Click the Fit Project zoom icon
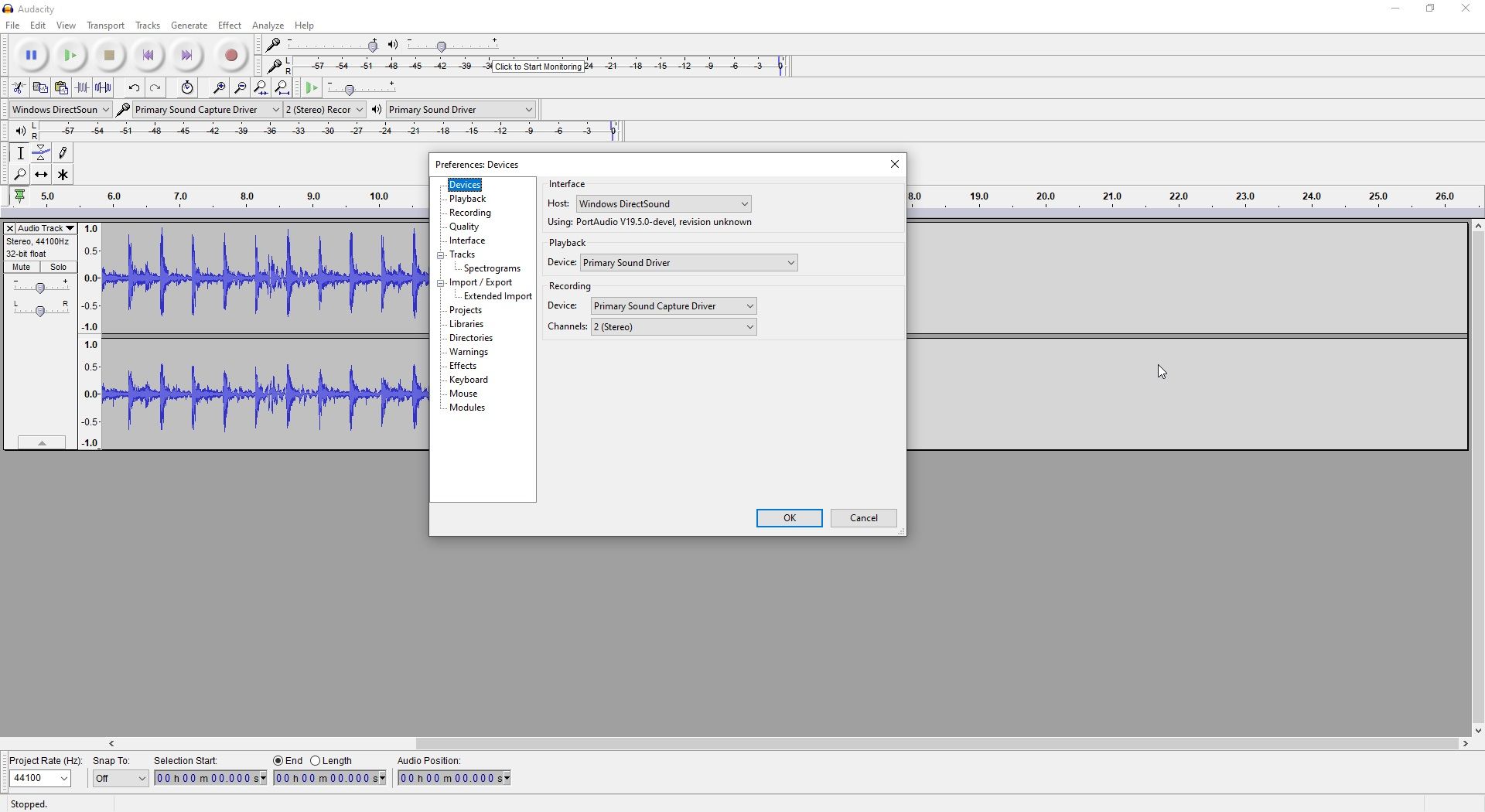Viewport: 1485px width, 812px height. [x=282, y=88]
